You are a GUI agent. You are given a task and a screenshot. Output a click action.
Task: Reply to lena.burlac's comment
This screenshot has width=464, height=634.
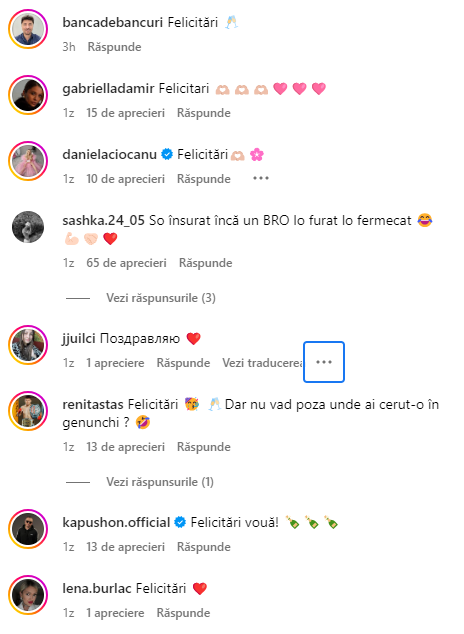coord(183,613)
